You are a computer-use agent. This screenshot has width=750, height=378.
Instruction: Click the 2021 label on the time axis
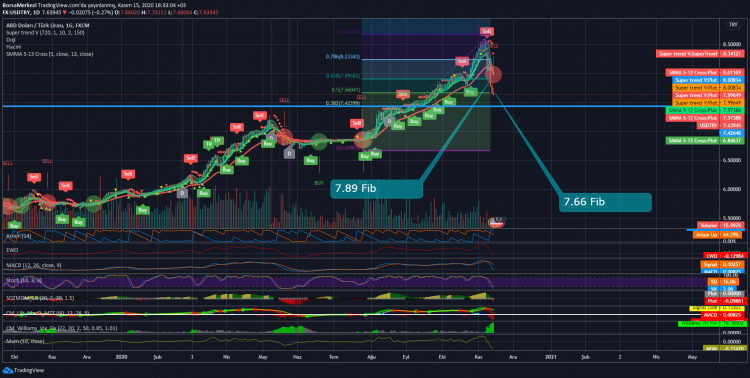[x=551, y=357]
